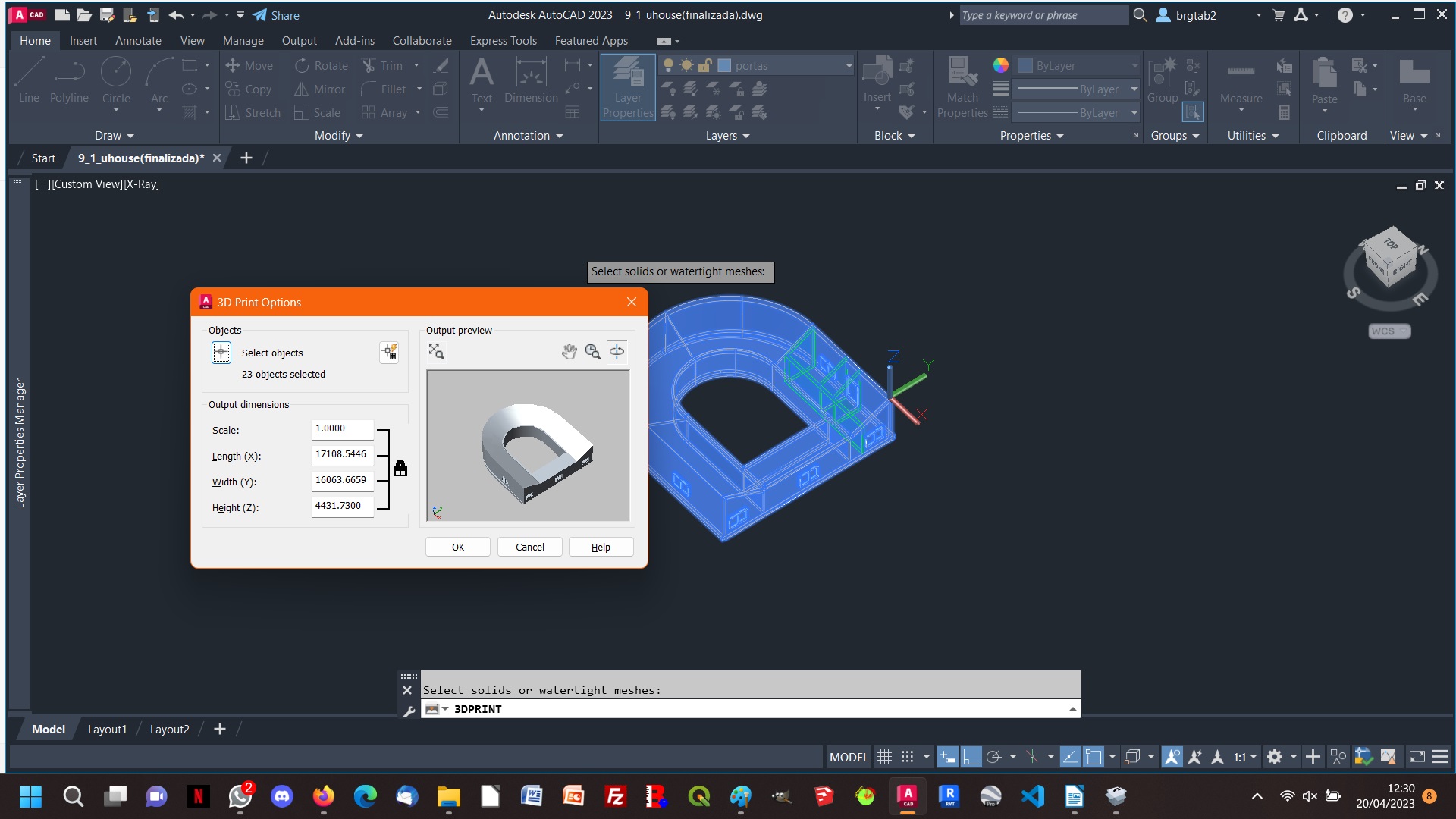Confirm the 3D Print Options with OK
1456x819 pixels.
[x=458, y=547]
